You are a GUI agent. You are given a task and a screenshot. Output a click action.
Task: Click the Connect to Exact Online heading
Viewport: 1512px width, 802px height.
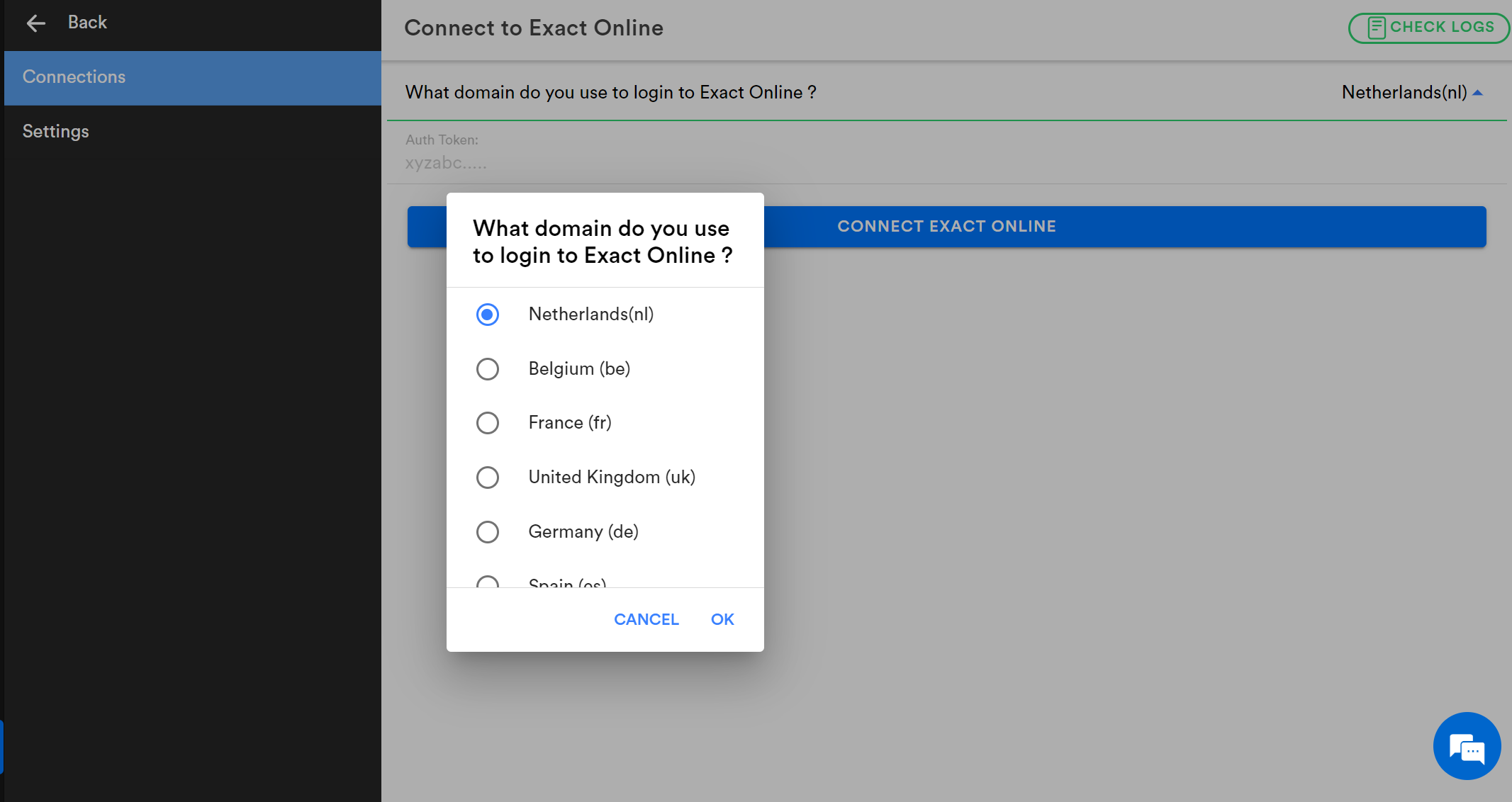pos(534,28)
